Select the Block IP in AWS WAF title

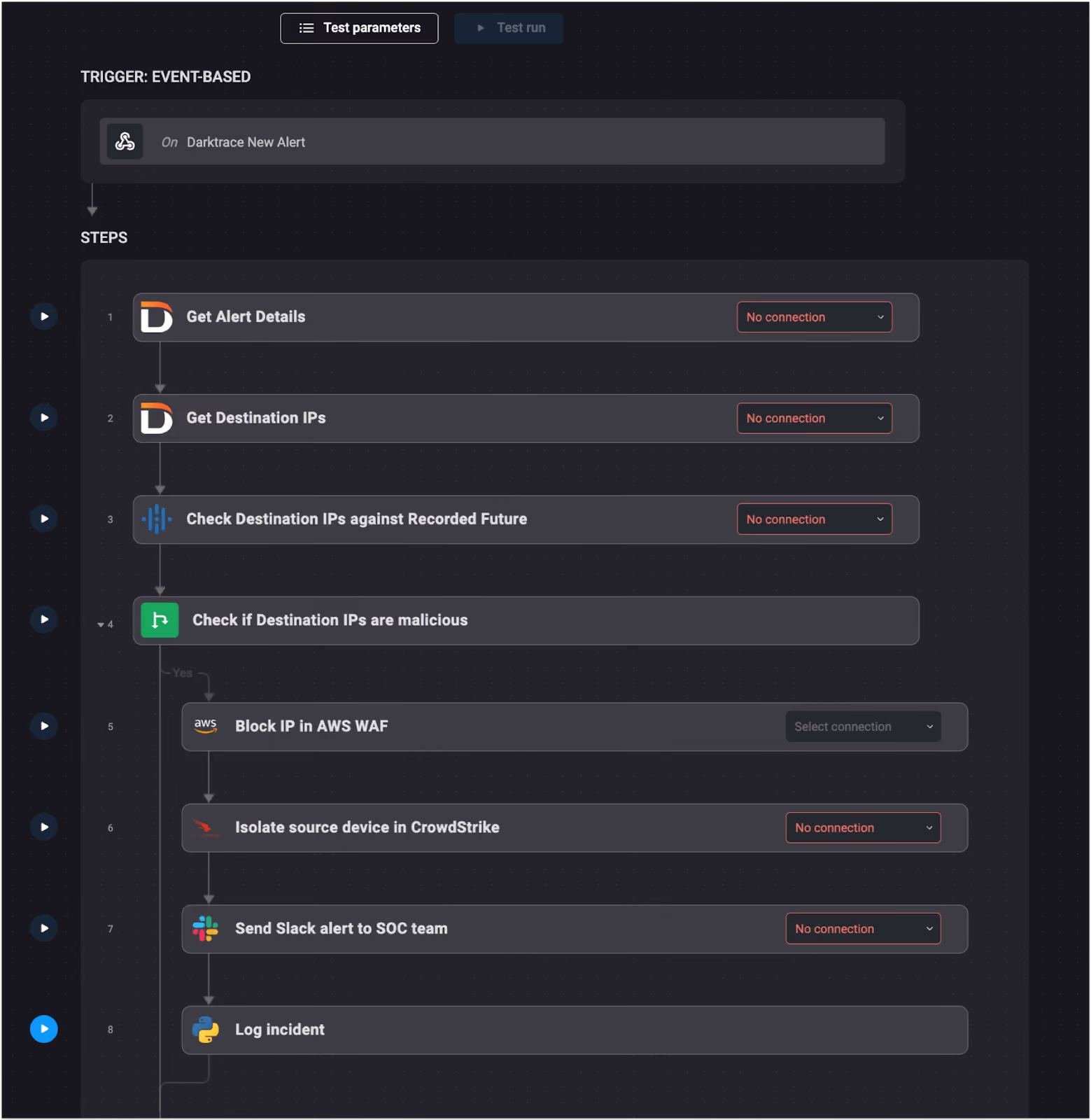click(311, 726)
